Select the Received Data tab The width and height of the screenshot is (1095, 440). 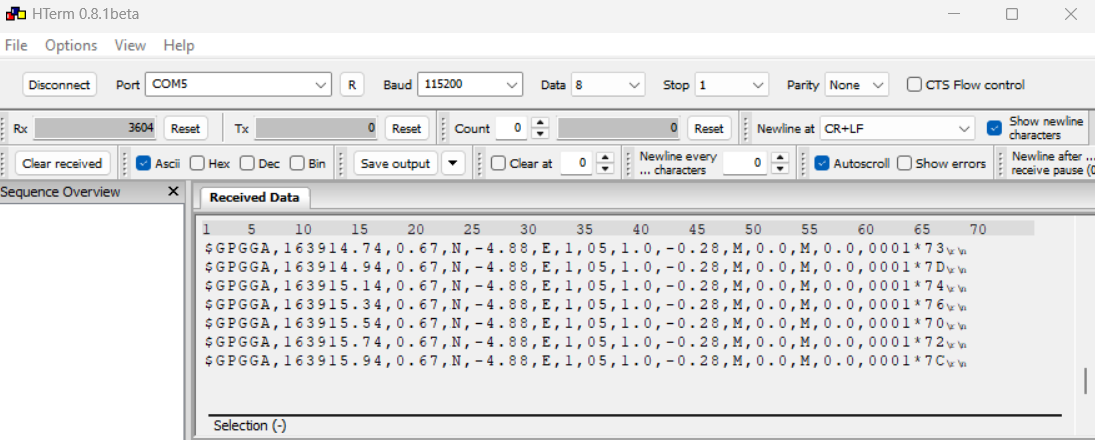(x=254, y=197)
